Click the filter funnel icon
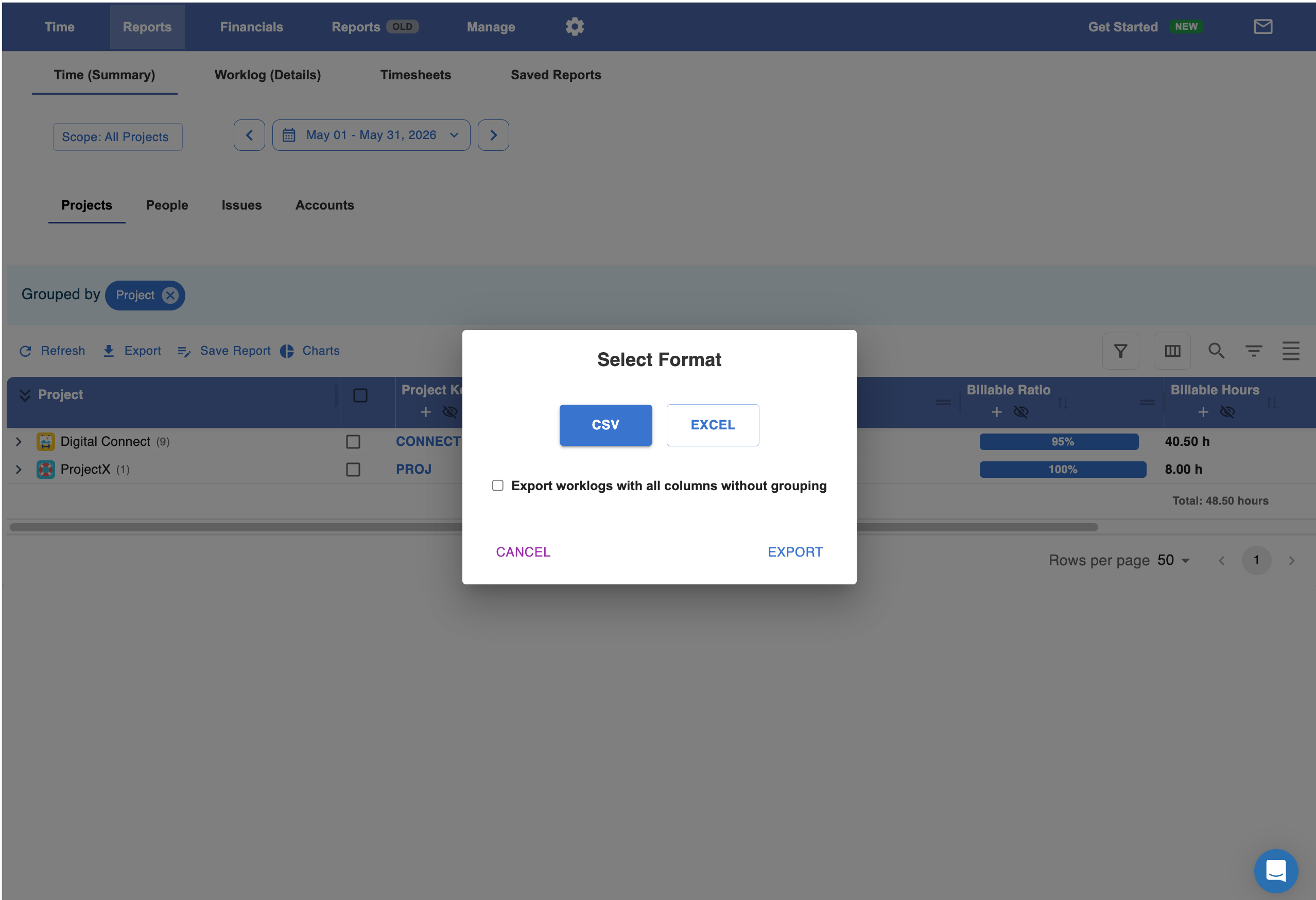The width and height of the screenshot is (1316, 900). (x=1120, y=351)
